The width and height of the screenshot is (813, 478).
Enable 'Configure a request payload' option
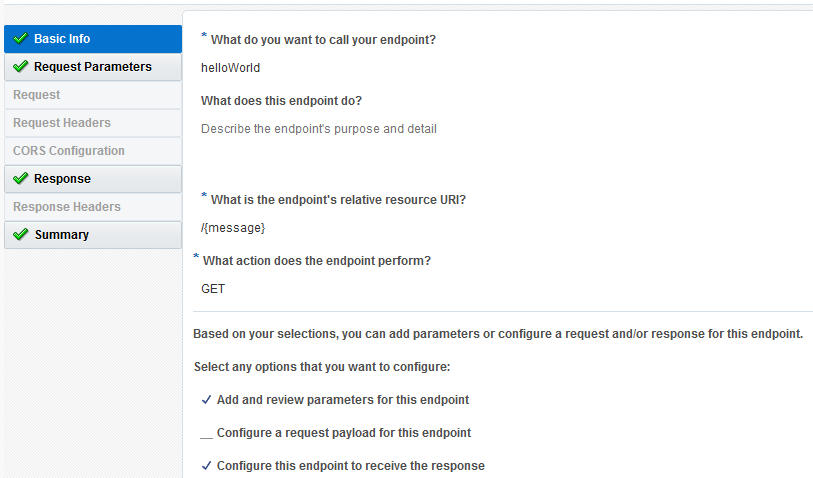[x=207, y=433]
